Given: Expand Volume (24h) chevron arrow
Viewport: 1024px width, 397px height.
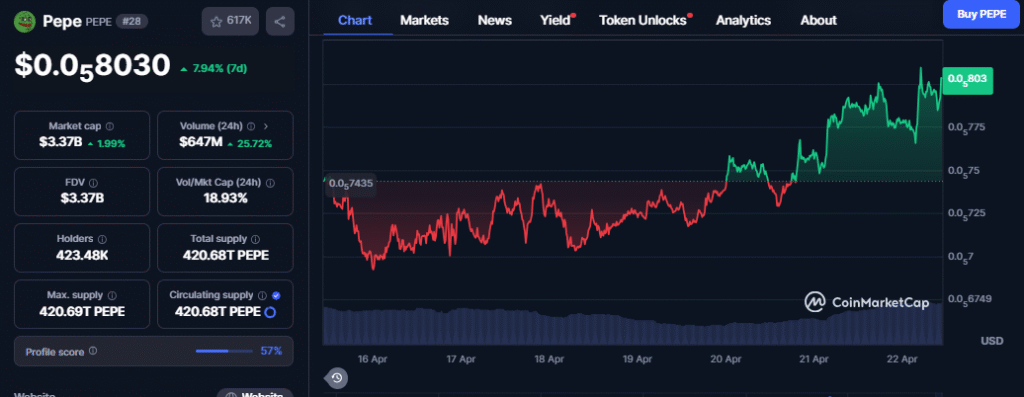Looking at the screenshot, I should click(x=266, y=126).
